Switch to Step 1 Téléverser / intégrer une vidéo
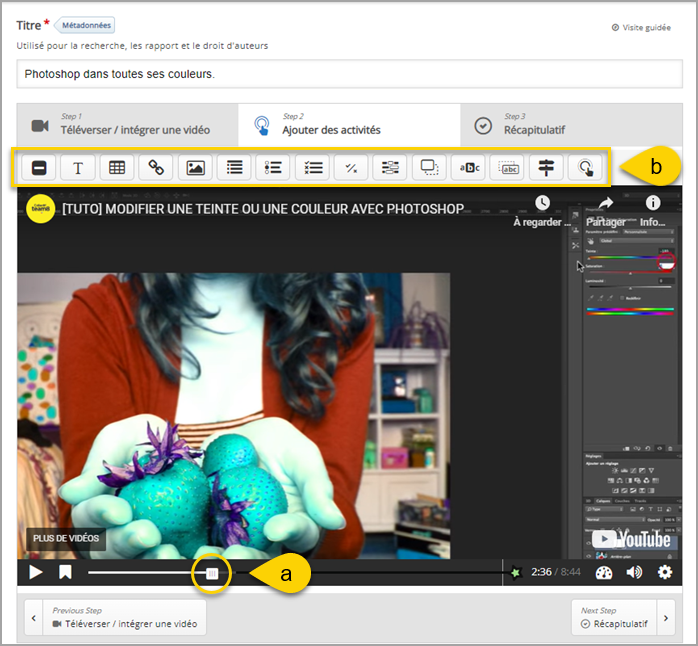 tap(127, 125)
